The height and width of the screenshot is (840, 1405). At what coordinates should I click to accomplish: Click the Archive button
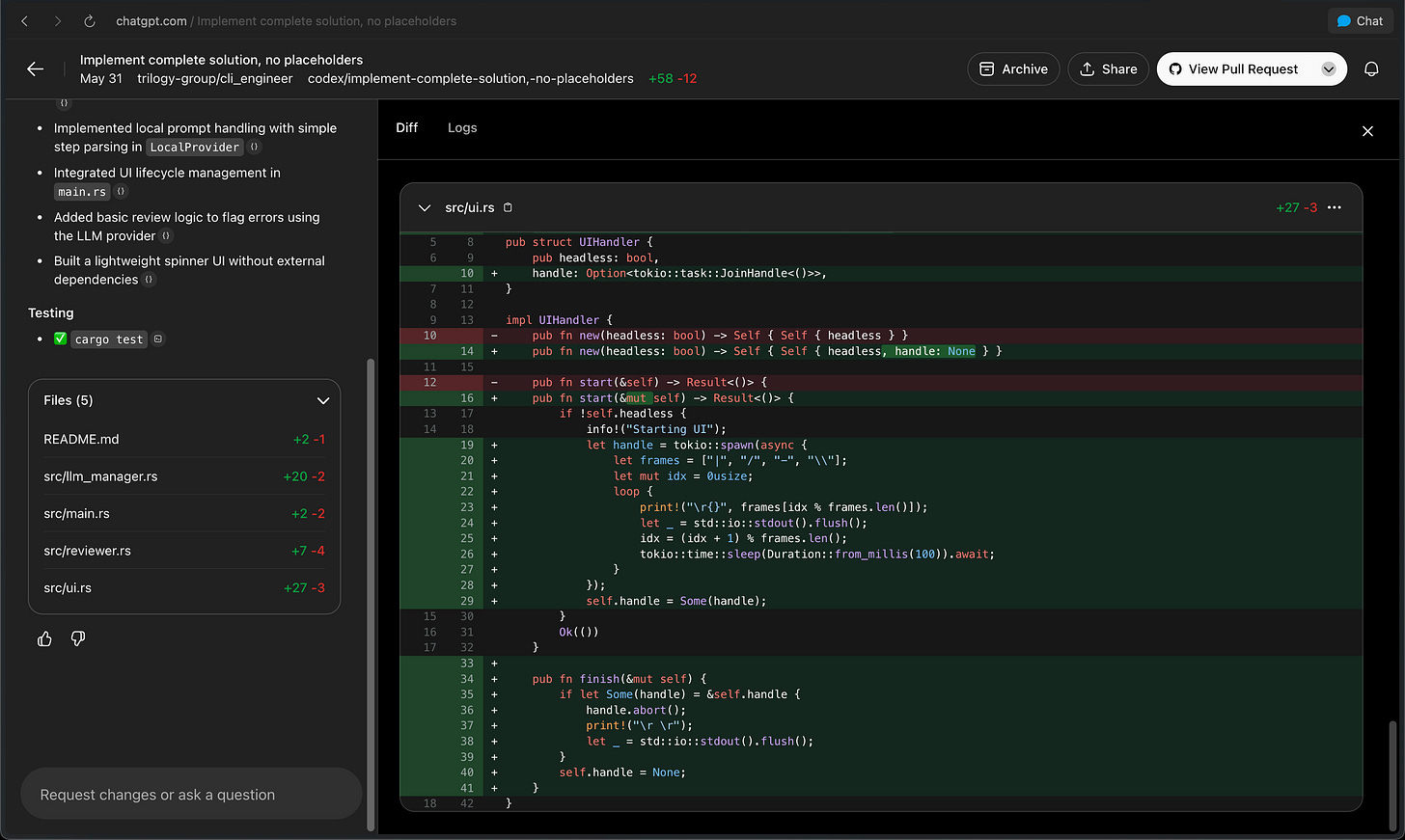pyautogui.click(x=1013, y=69)
